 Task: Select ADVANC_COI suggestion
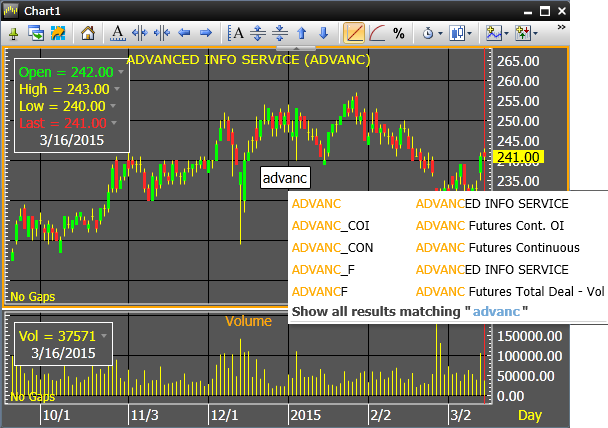pyautogui.click(x=331, y=226)
